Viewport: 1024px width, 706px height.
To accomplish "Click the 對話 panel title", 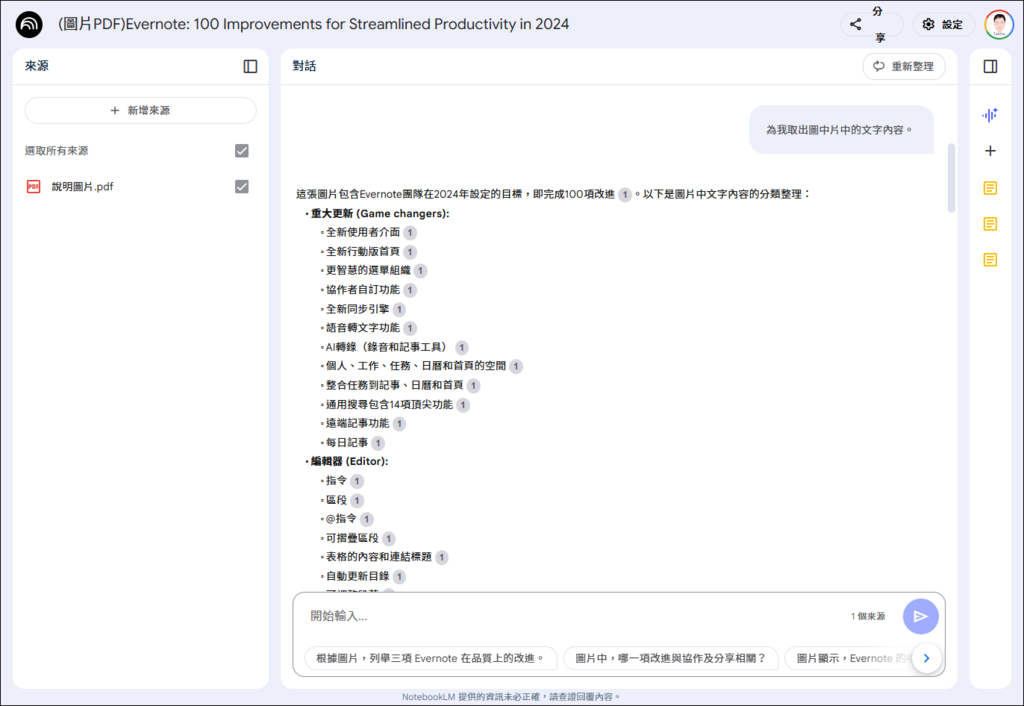I will [304, 66].
